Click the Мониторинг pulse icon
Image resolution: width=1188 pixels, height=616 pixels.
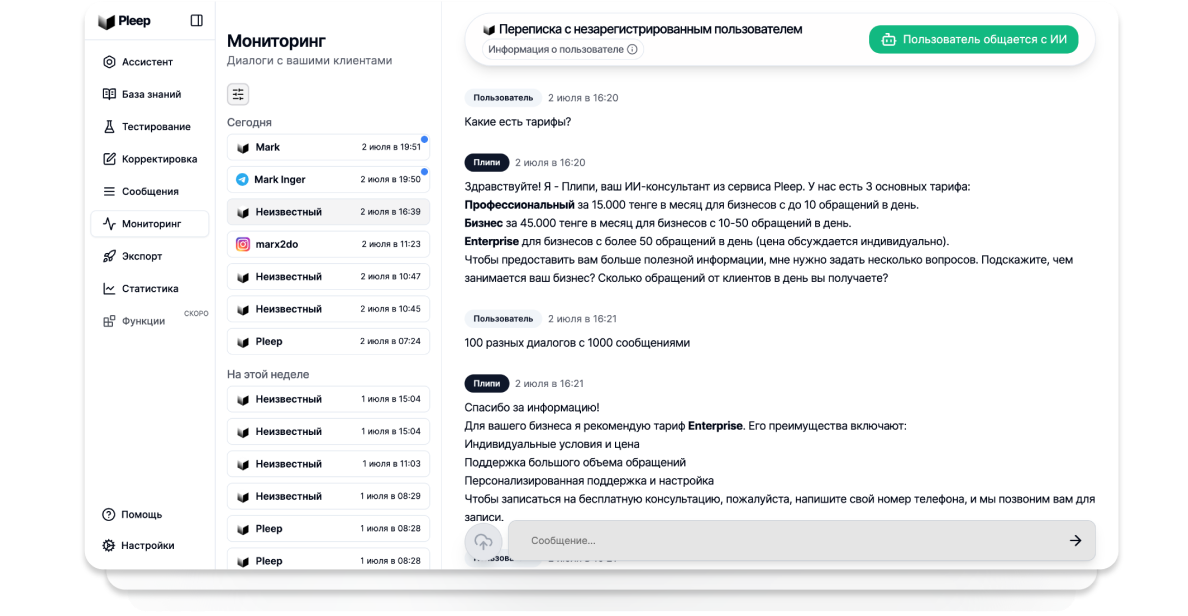coord(109,224)
